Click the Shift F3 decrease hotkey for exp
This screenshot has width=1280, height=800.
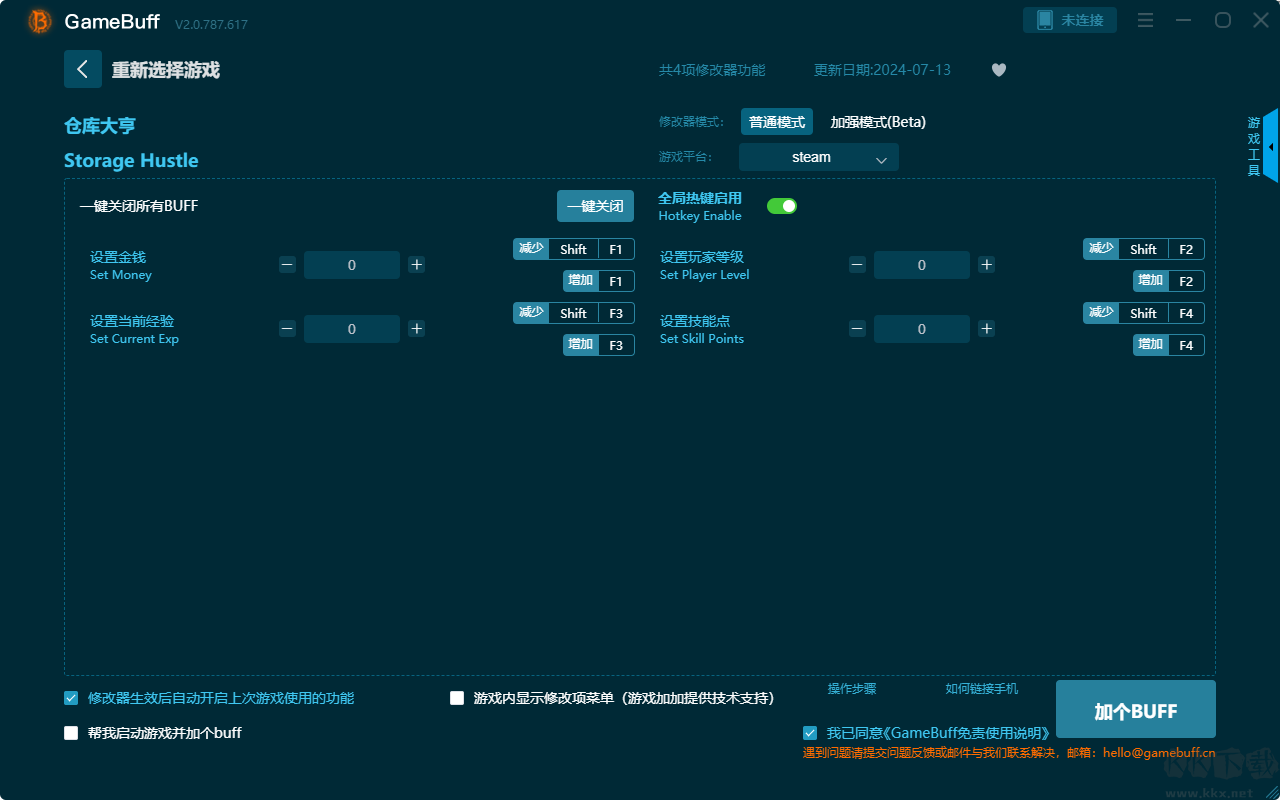click(574, 313)
